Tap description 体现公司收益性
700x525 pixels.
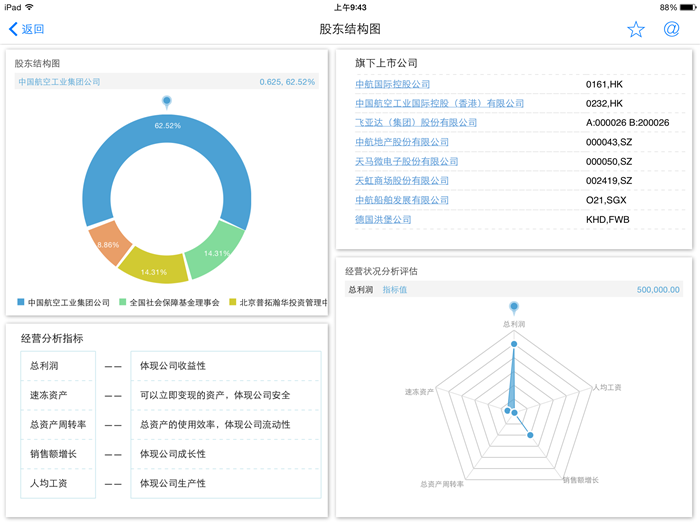pyautogui.click(x=173, y=366)
